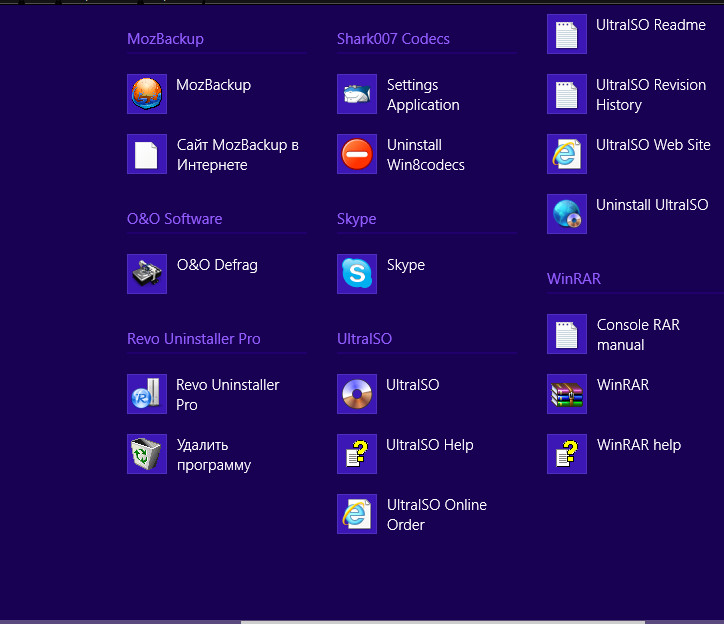Select the Skype group header
Screen dimensions: 724x624
(356, 219)
